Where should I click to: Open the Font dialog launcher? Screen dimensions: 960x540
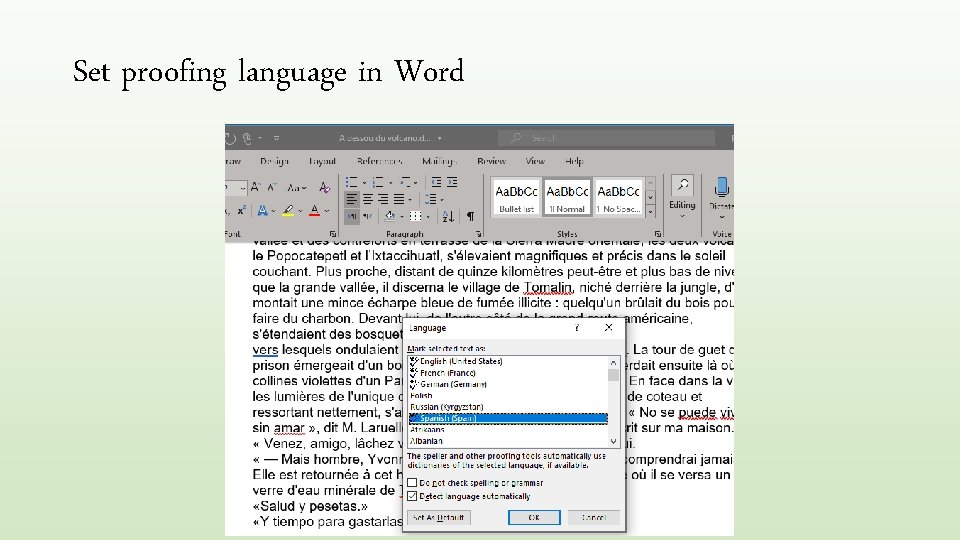332,234
